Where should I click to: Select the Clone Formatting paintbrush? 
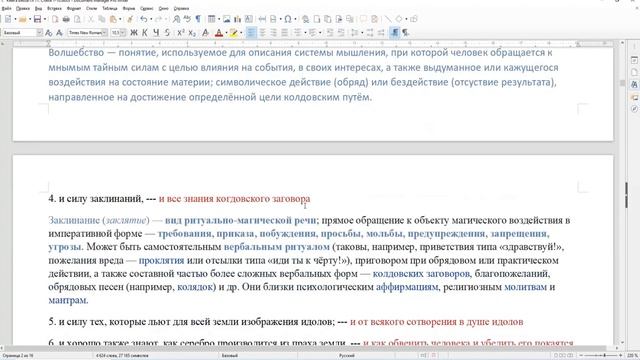[130, 19]
